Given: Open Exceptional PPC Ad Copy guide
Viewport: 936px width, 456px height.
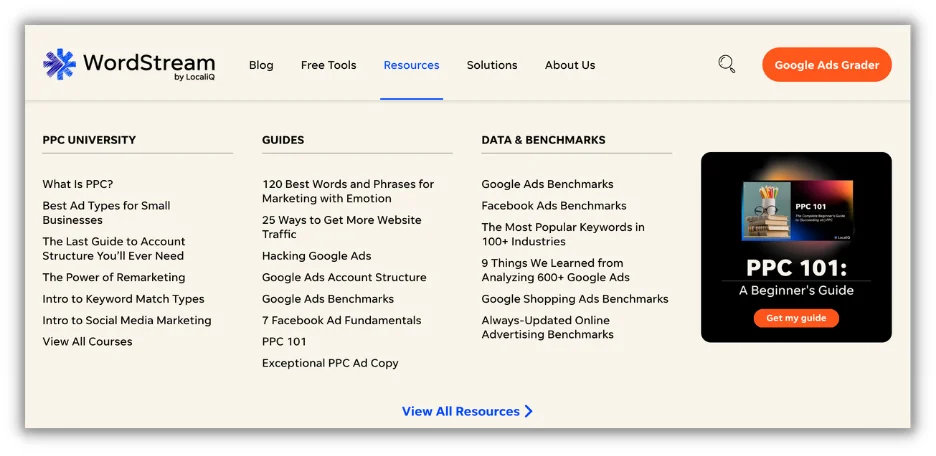Looking at the screenshot, I should coord(330,363).
